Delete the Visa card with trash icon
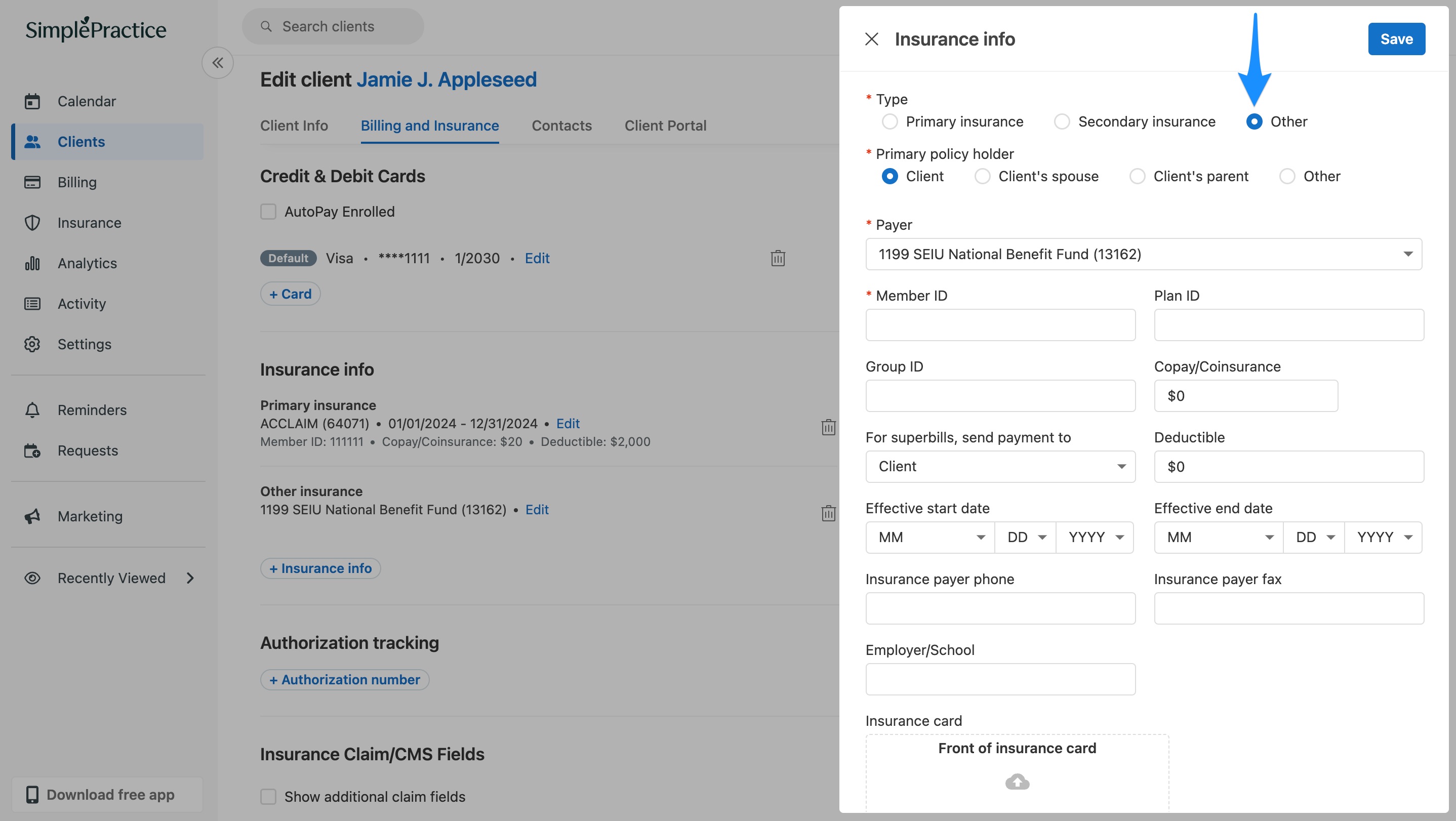The height and width of the screenshot is (821, 1456). pyautogui.click(x=778, y=258)
